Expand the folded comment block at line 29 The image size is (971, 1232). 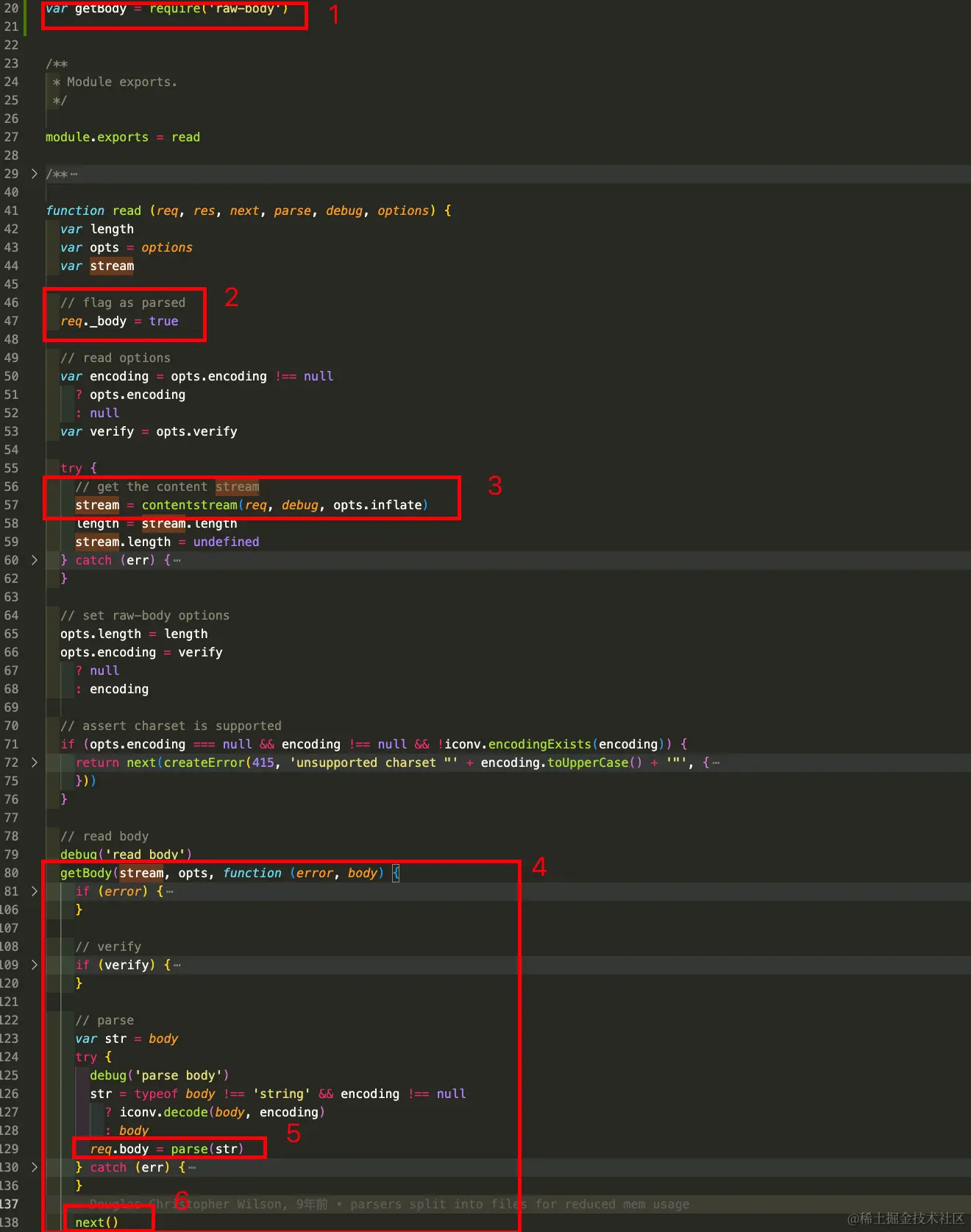(x=34, y=174)
